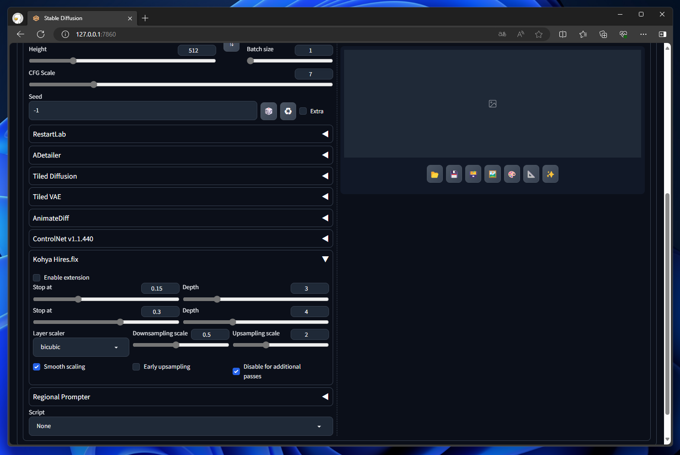Send image to extras triangle ruler icon

click(531, 174)
